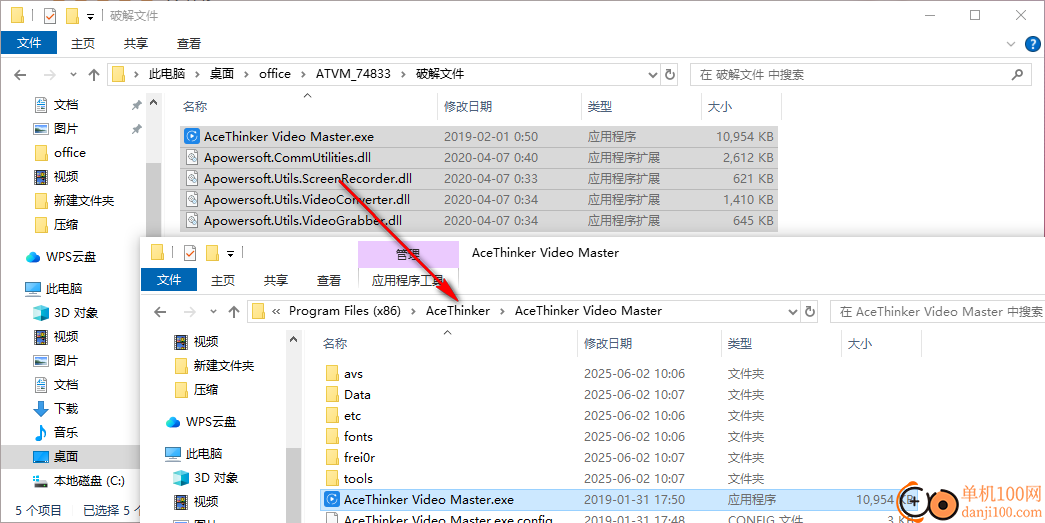The image size is (1045, 523).
Task: Open 应用程序工具 ribbon tab
Action: point(408,280)
